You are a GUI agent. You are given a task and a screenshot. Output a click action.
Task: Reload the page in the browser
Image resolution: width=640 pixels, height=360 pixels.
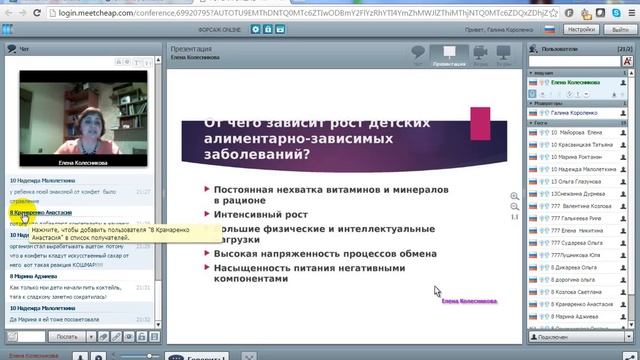click(37, 13)
